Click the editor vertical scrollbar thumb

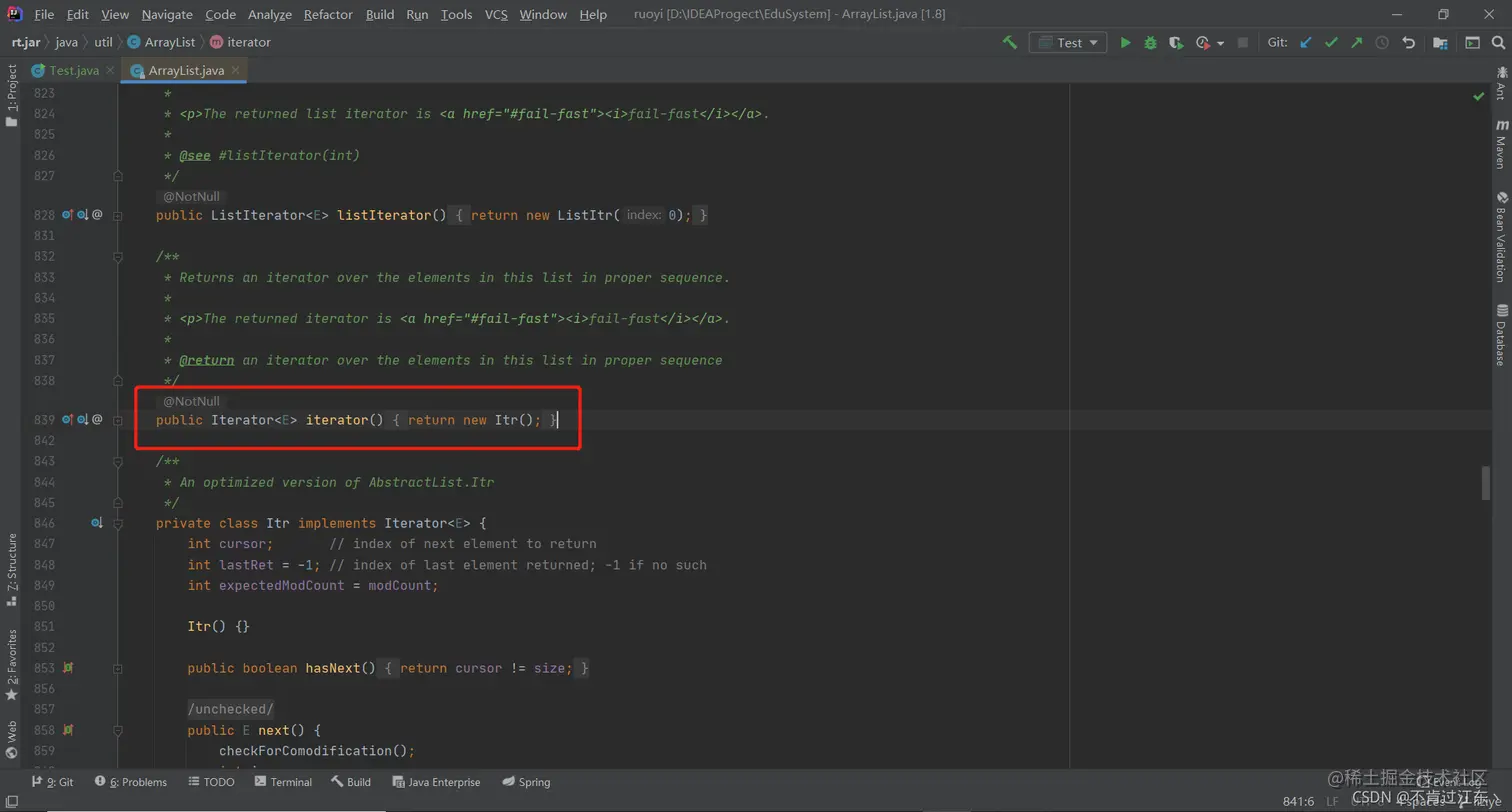(x=1486, y=483)
